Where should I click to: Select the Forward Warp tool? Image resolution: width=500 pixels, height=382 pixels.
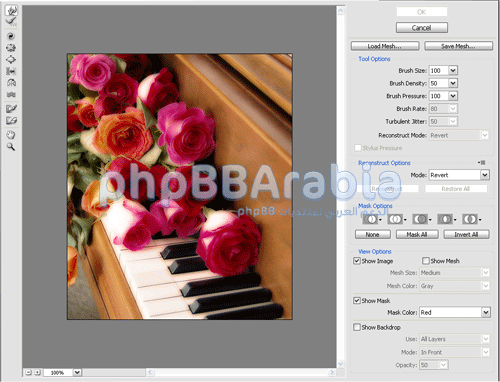point(11,10)
